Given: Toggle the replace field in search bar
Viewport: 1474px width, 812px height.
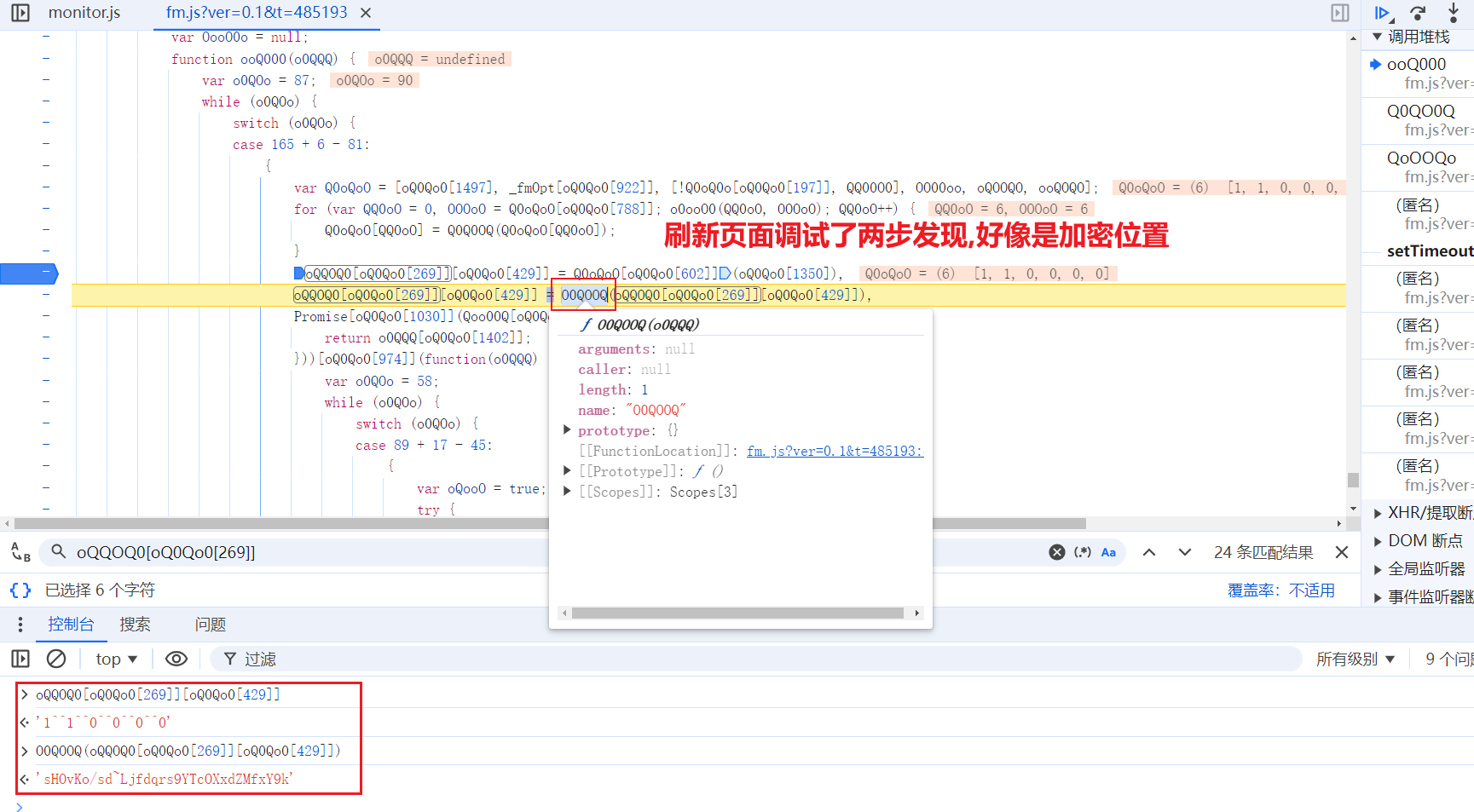Looking at the screenshot, I should [x=20, y=552].
